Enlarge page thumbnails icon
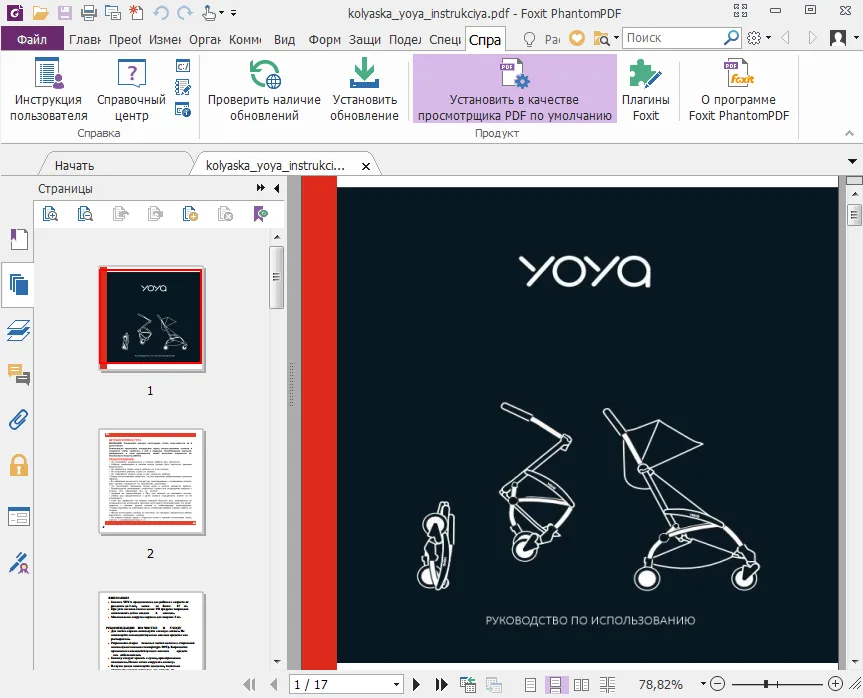 [x=51, y=214]
